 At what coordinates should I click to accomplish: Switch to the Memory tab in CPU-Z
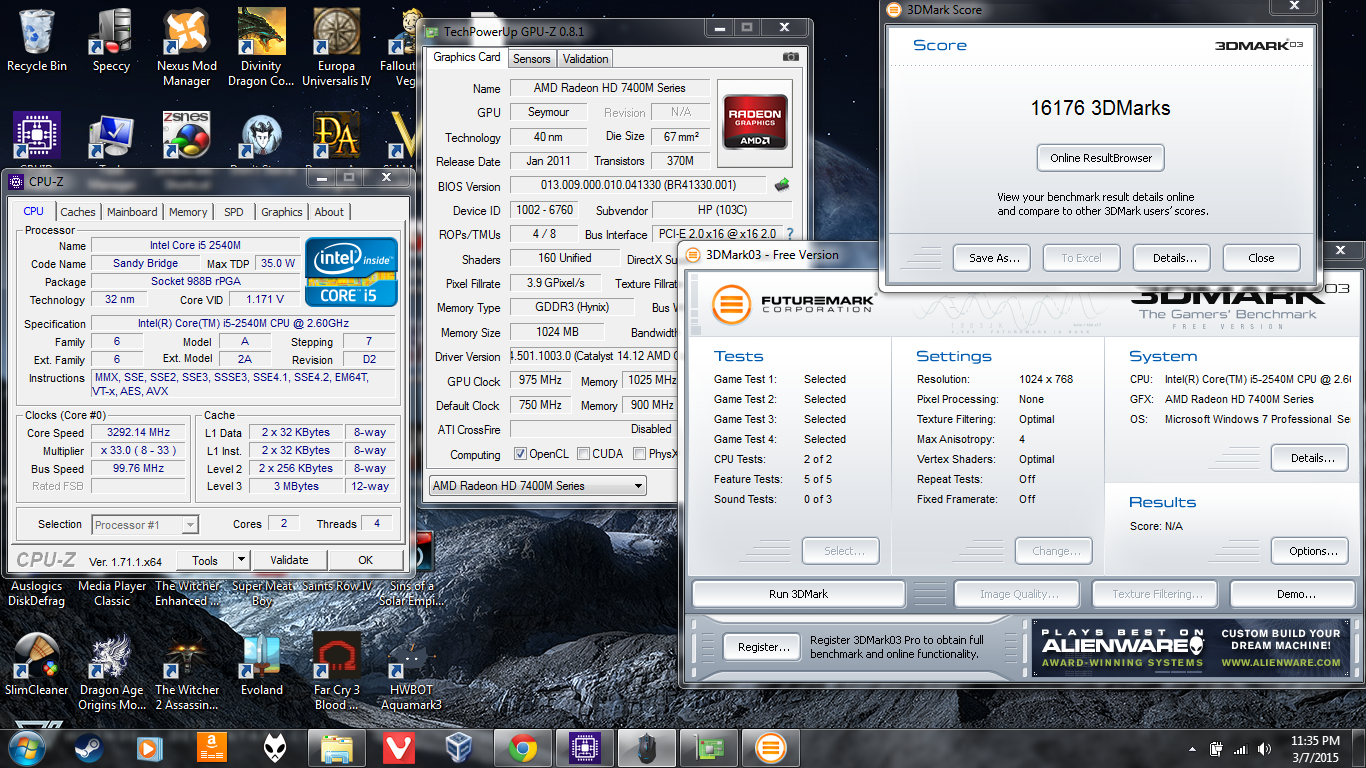pyautogui.click(x=188, y=212)
